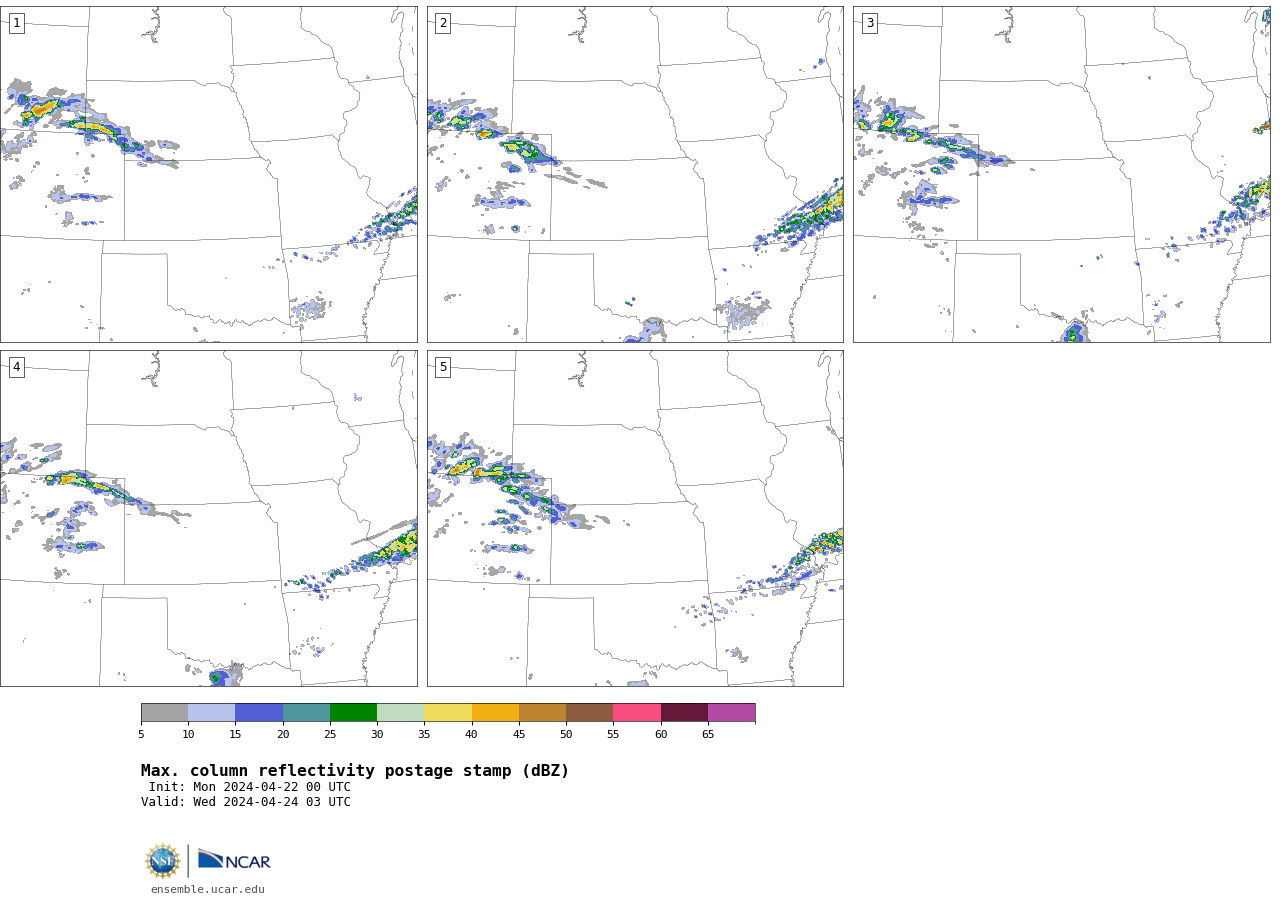The height and width of the screenshot is (901, 1280).
Task: Click the gray 5-10 dBZ swatch
Action: coord(164,712)
